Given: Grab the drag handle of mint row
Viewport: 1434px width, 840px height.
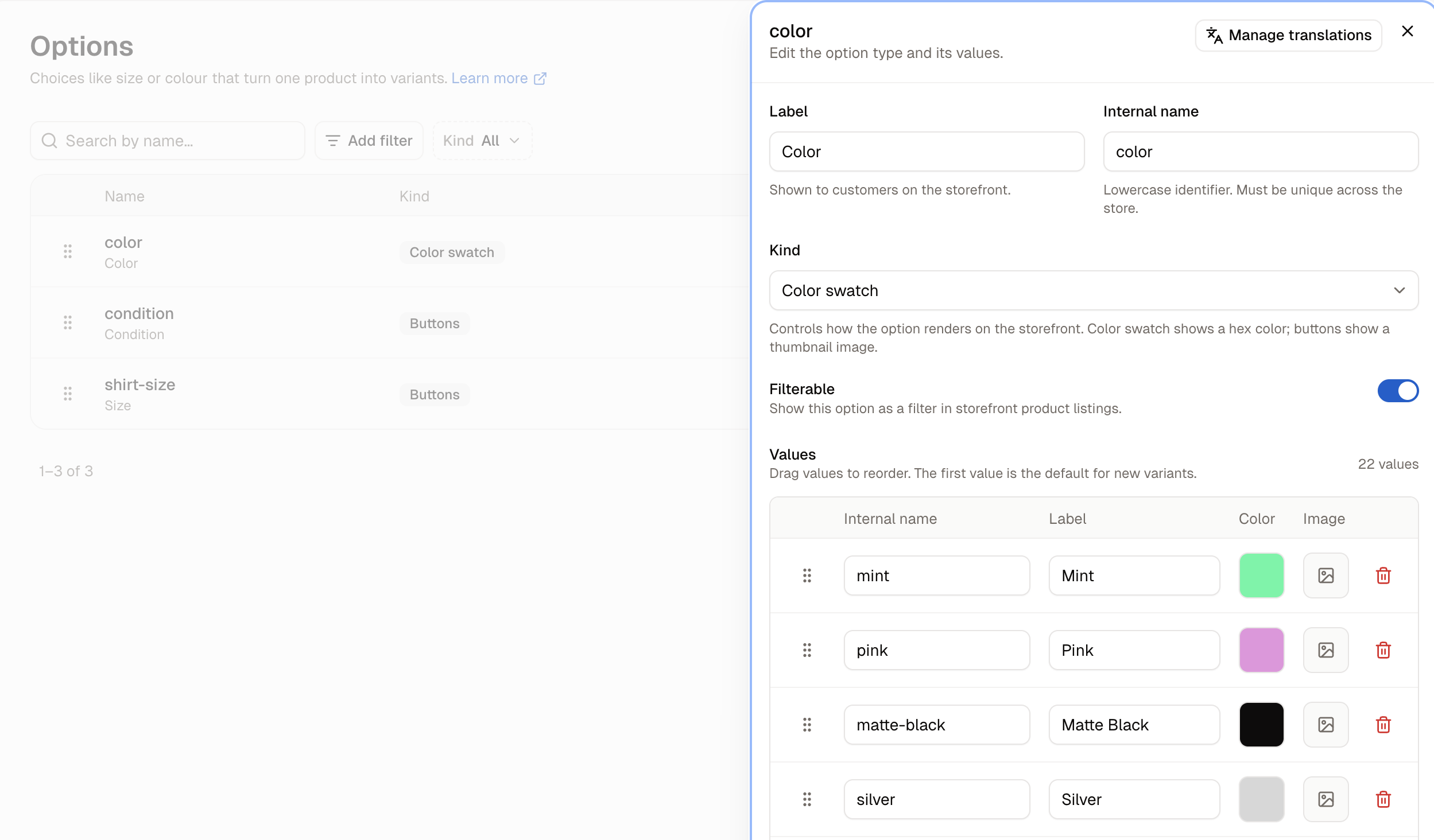Looking at the screenshot, I should pos(807,575).
